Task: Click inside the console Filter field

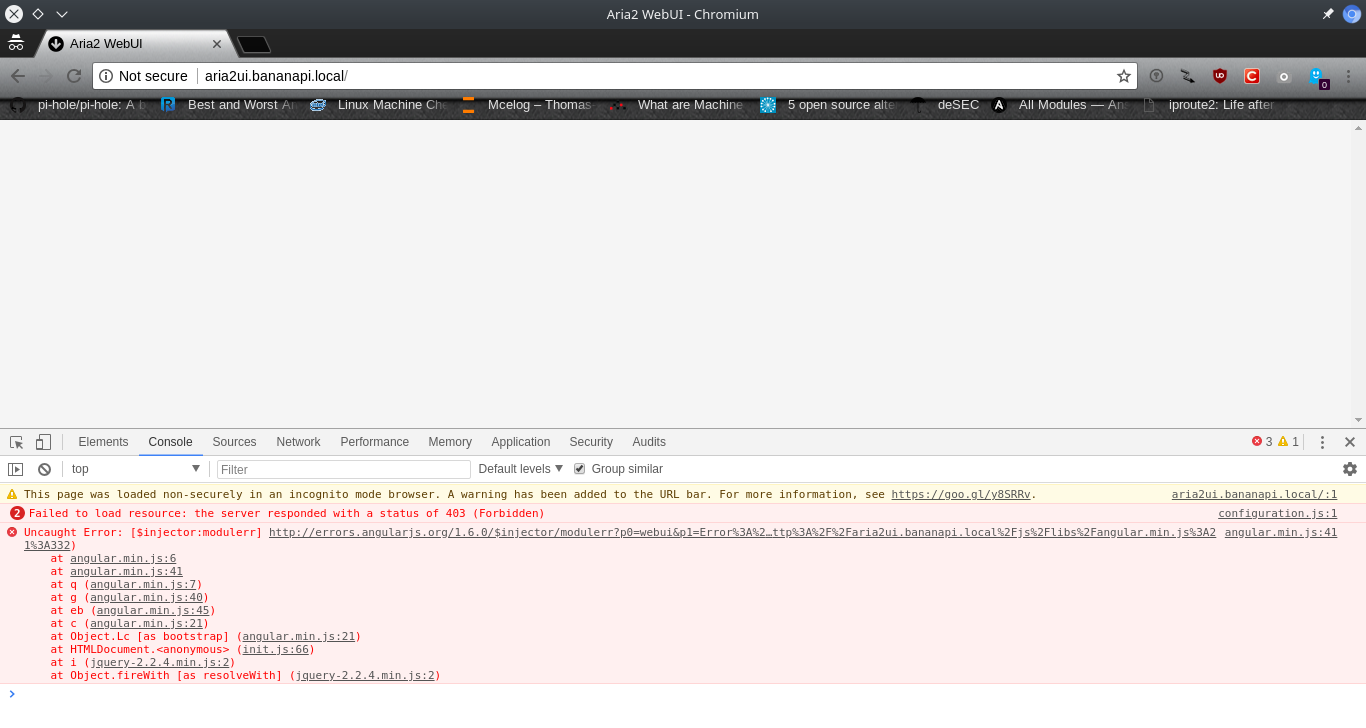Action: coord(343,468)
